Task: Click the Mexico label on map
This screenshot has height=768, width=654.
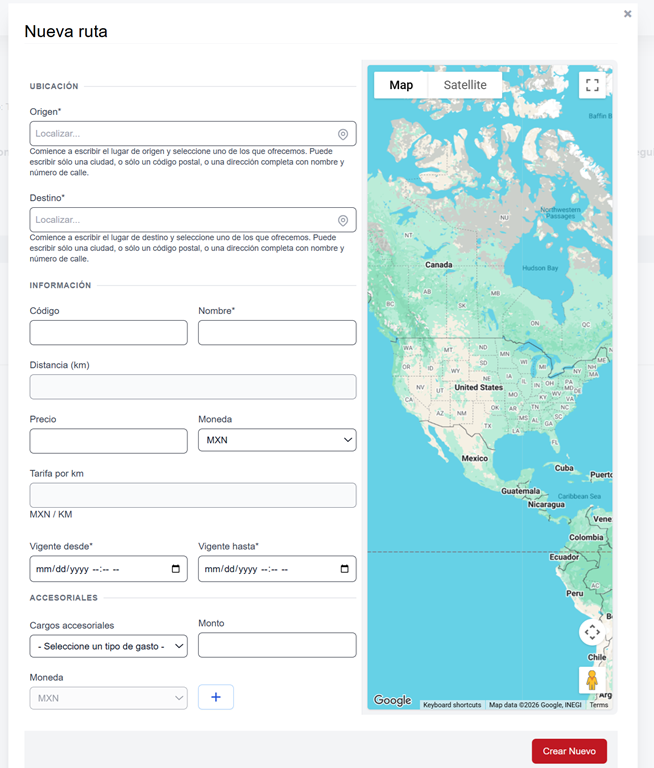Action: pos(475,458)
